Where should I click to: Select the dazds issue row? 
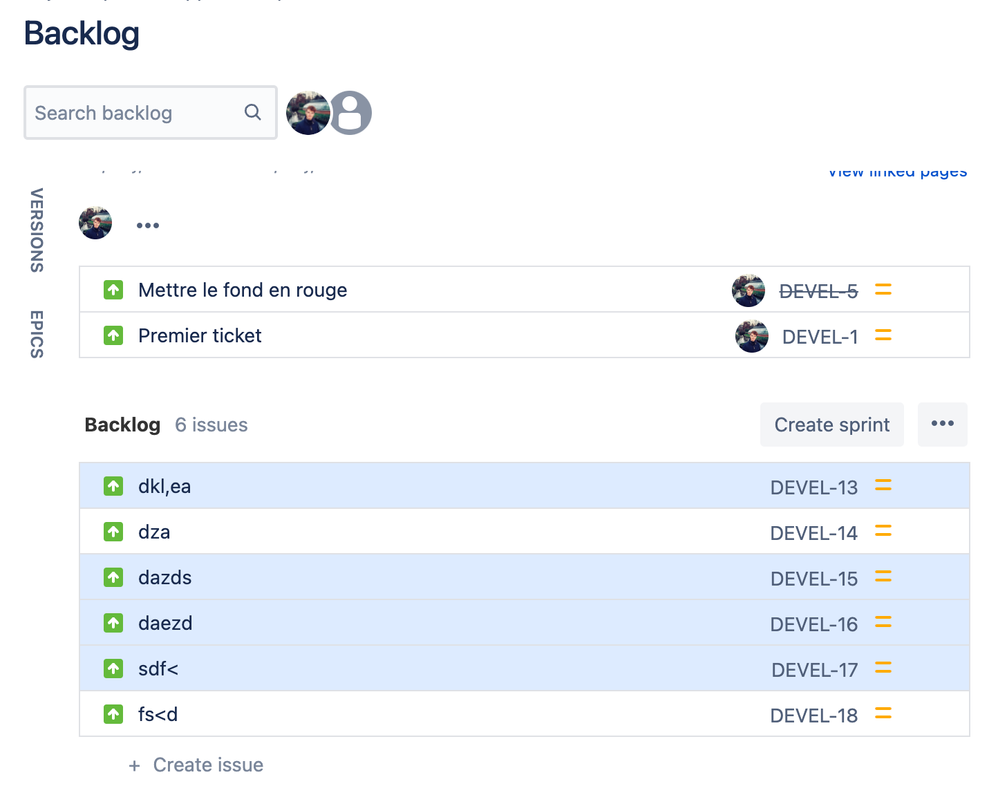pyautogui.click(x=524, y=577)
